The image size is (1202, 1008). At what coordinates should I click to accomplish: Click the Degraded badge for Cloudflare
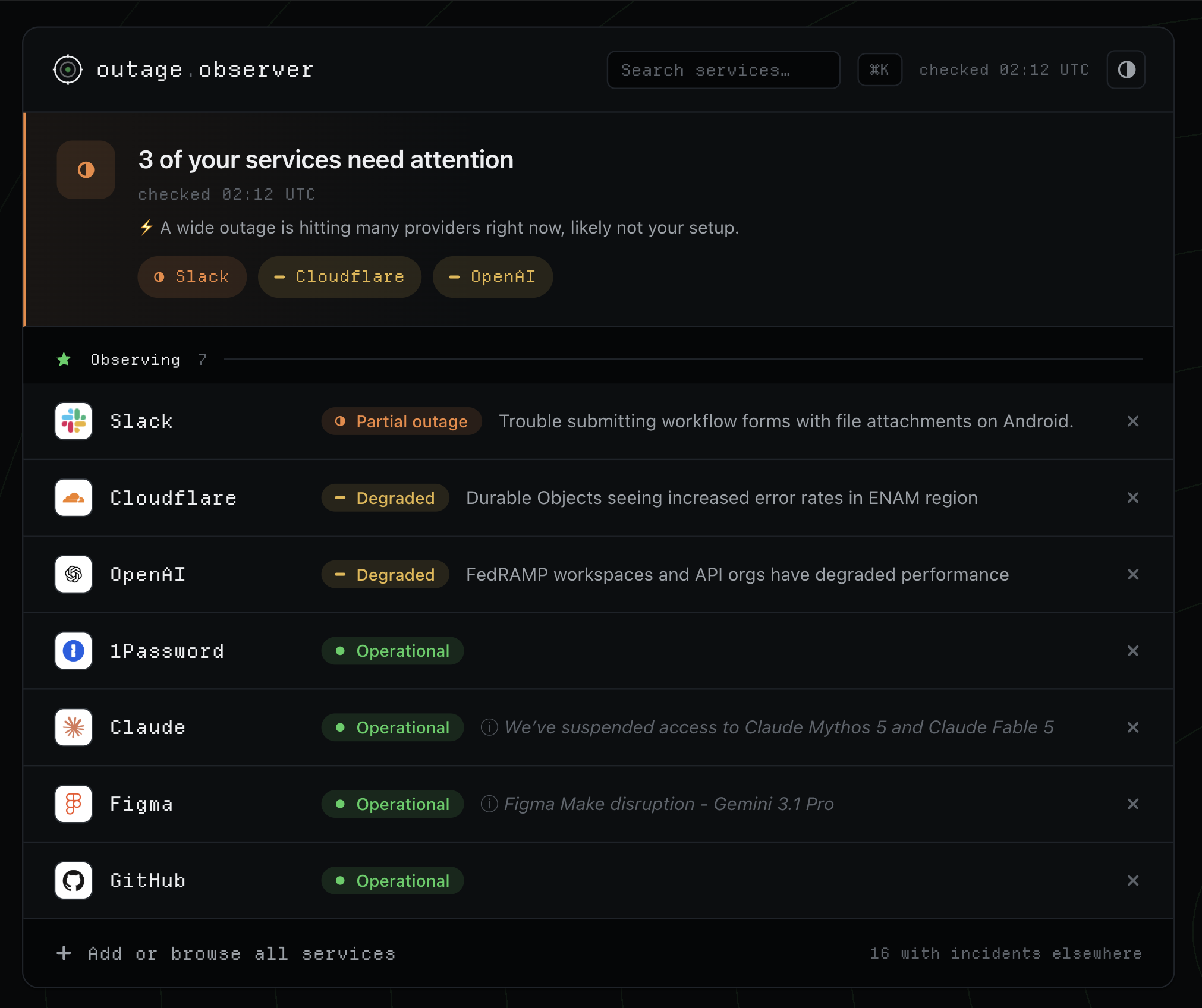coord(385,498)
